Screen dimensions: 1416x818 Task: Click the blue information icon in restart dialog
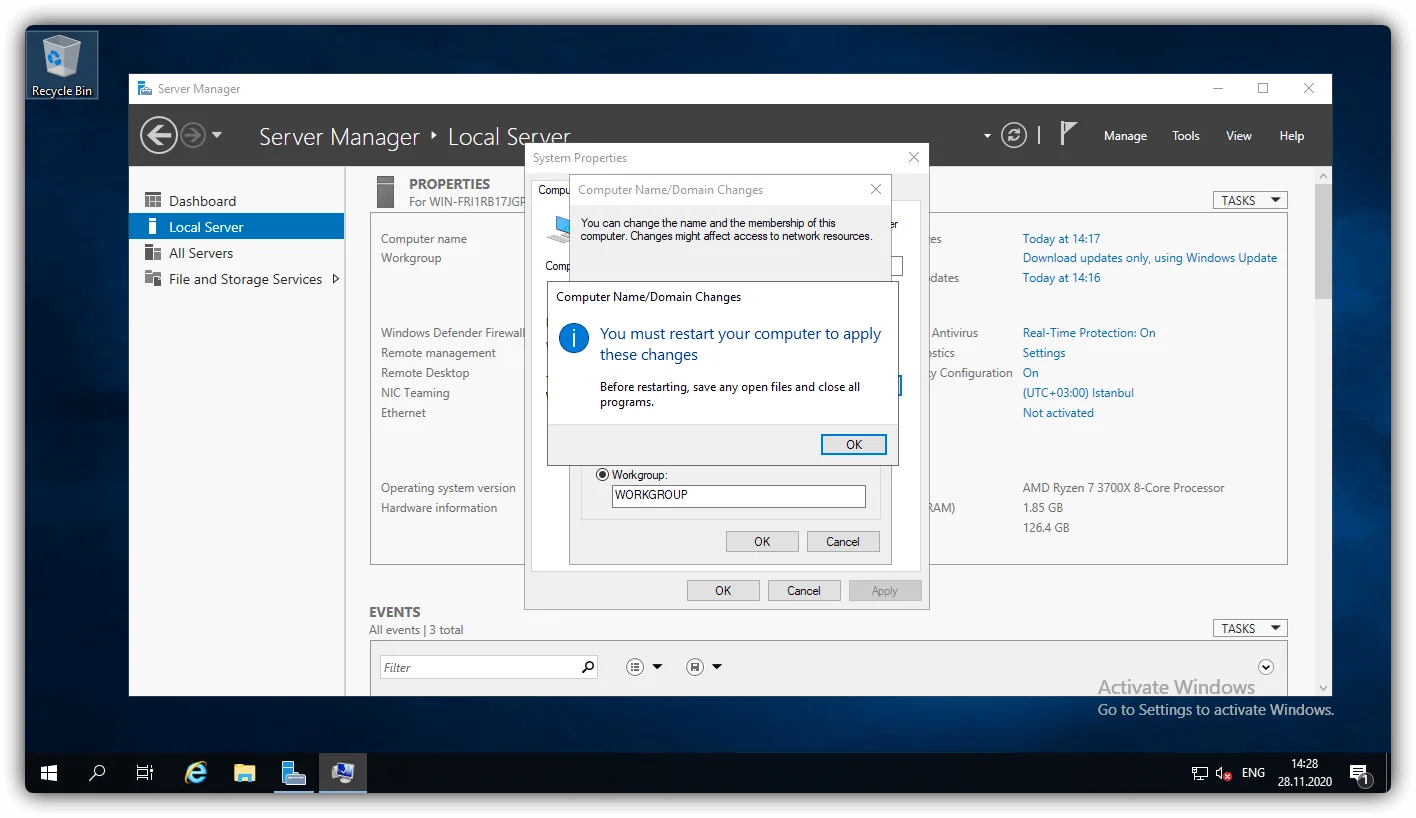click(573, 338)
